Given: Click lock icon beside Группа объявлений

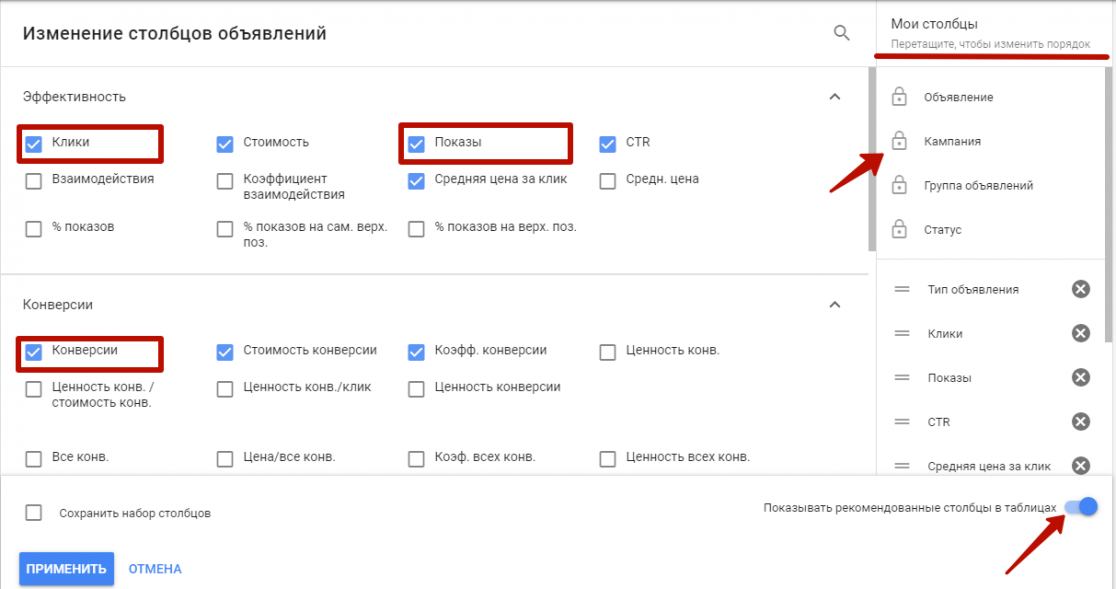Looking at the screenshot, I should pos(899,184).
